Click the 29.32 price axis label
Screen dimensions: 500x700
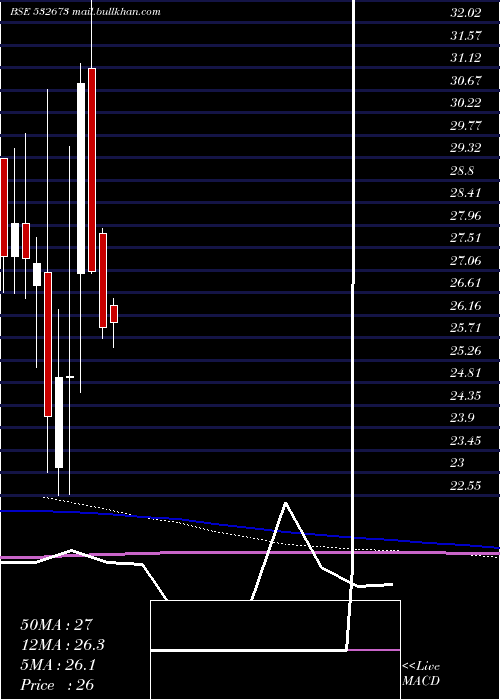(x=466, y=148)
